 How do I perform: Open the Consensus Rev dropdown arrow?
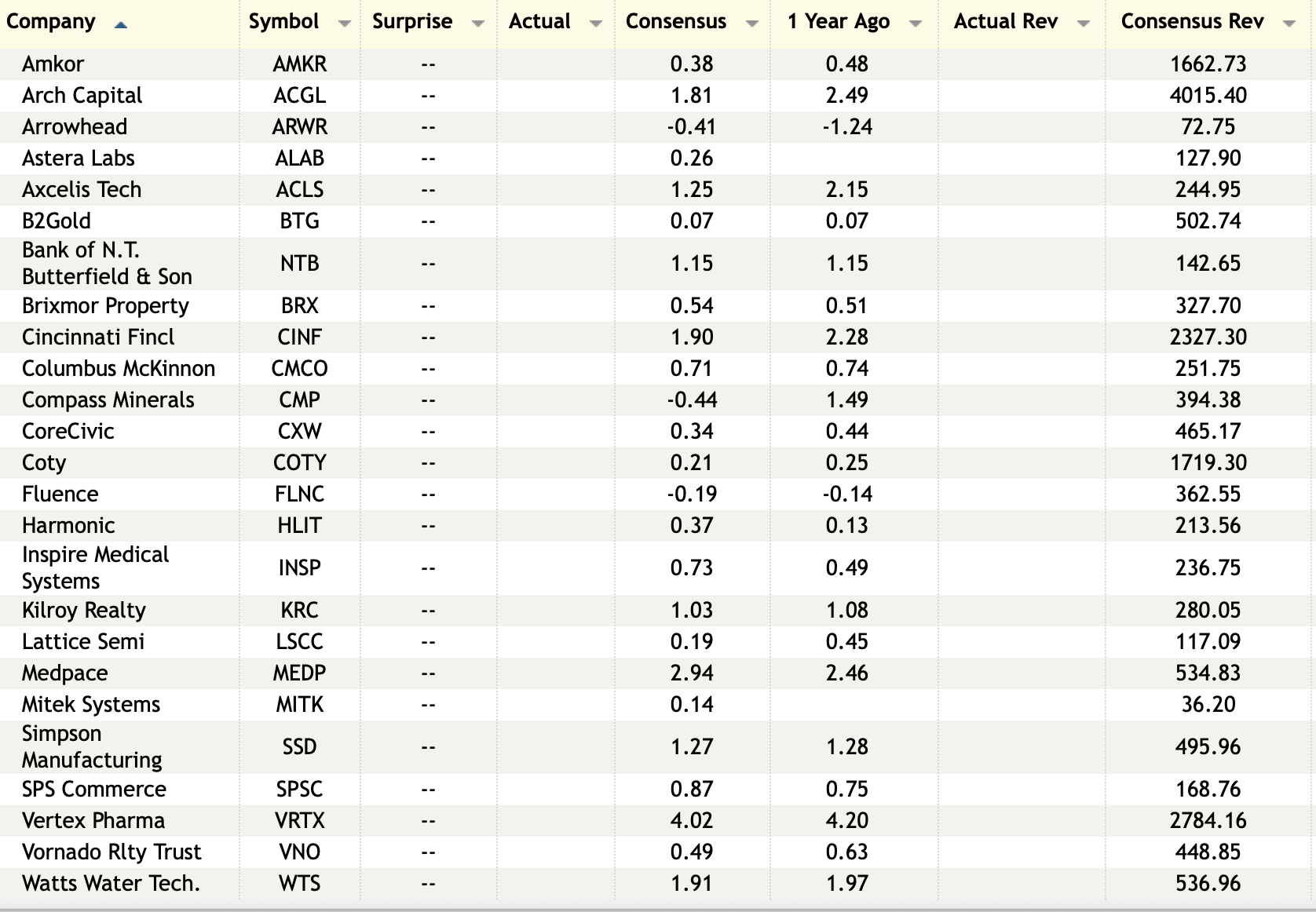[x=1289, y=24]
